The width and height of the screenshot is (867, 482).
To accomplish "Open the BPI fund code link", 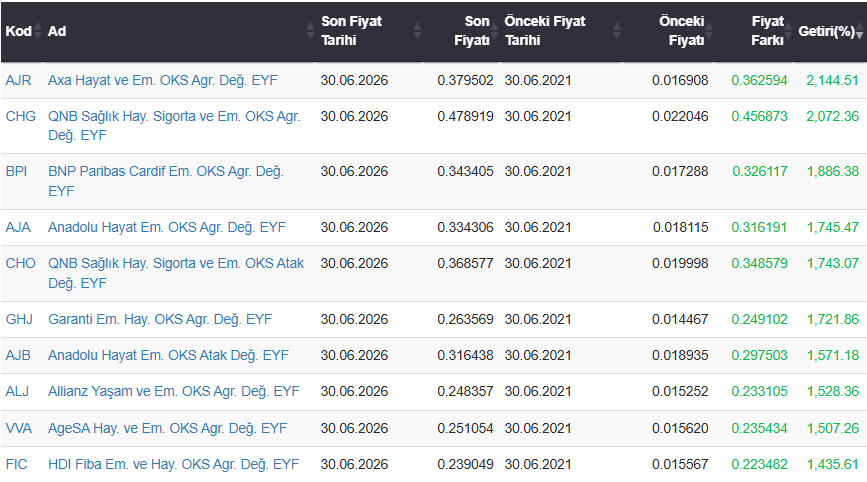I will 16,171.
